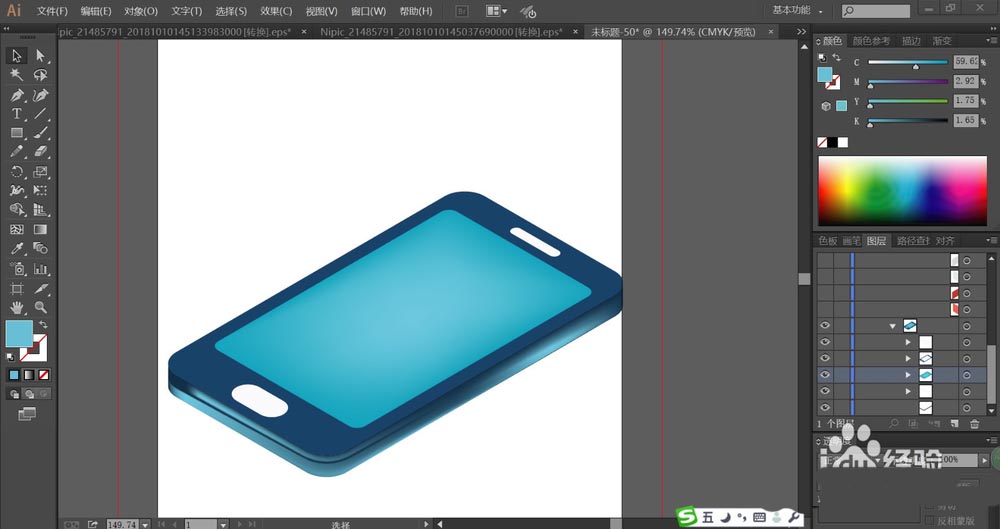The image size is (1000, 529).
Task: Click Sogou input method S icon
Action: (x=687, y=516)
